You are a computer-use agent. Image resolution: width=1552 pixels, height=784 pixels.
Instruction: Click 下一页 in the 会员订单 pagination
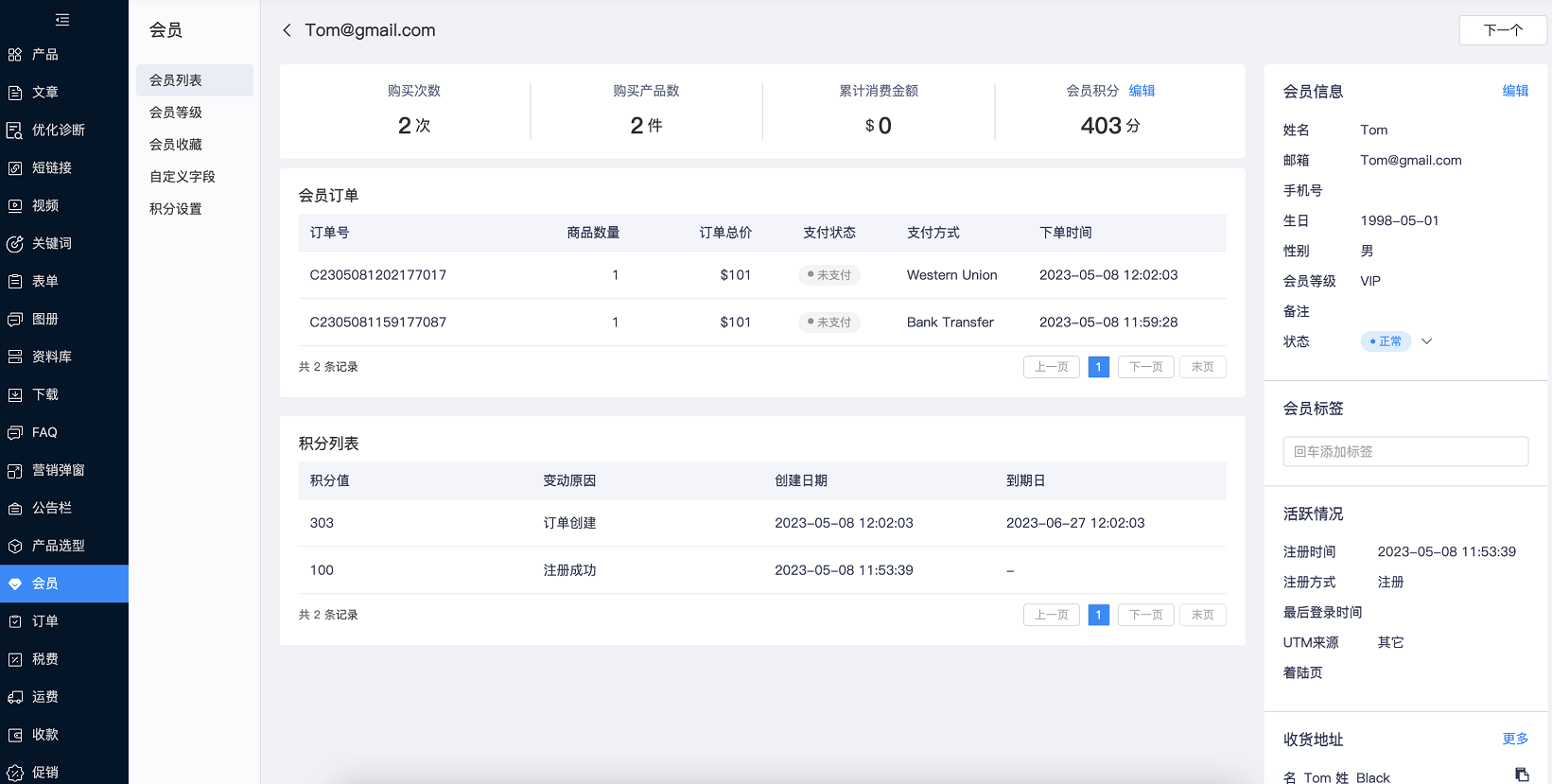point(1145,367)
